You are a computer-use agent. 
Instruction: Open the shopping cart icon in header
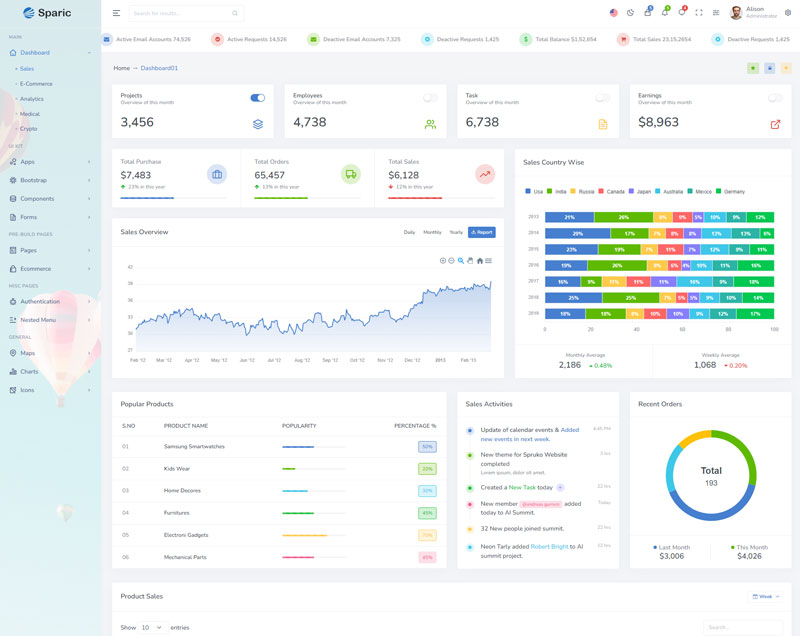647,13
